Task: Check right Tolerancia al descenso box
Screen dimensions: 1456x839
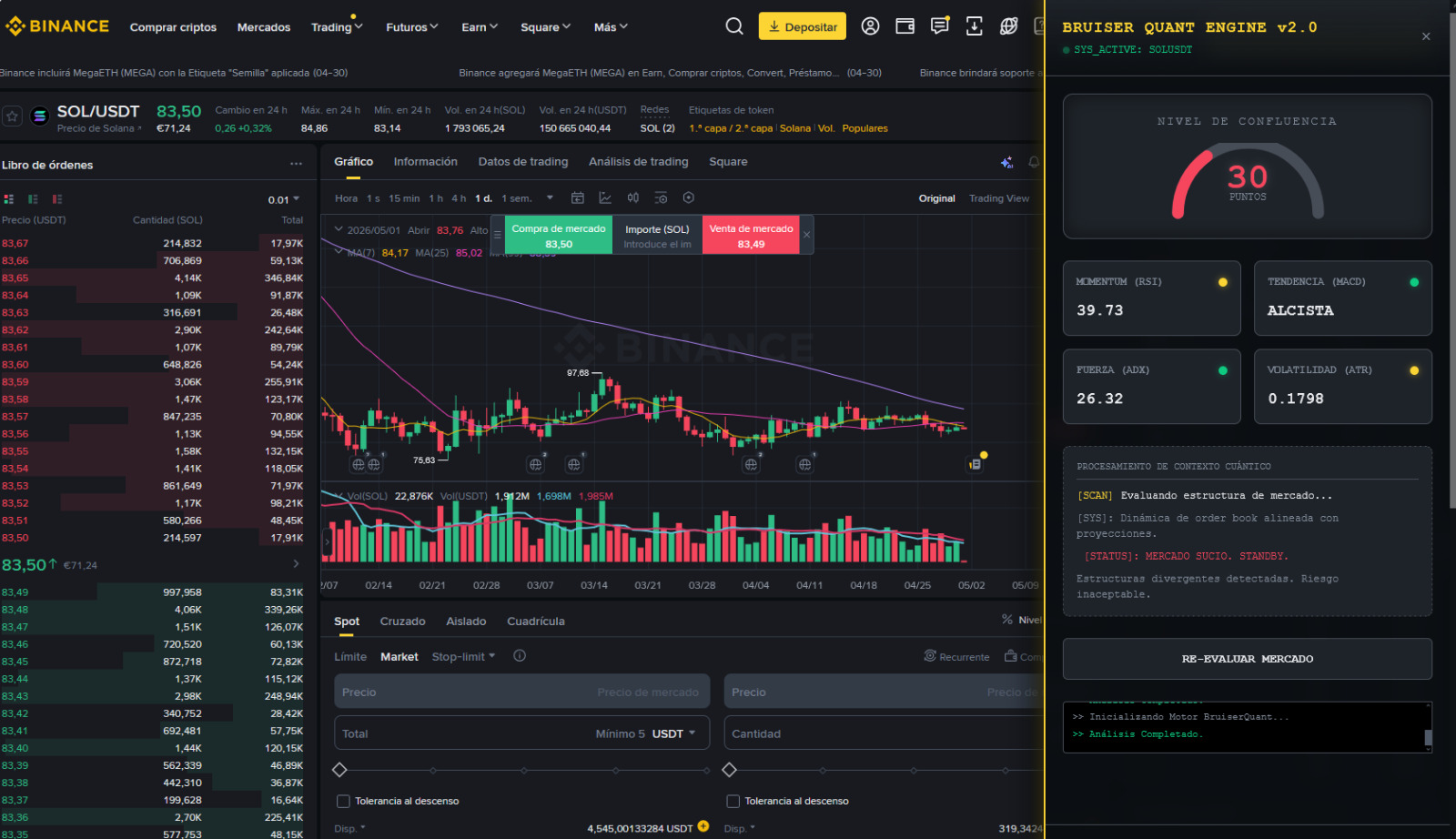Action: point(733,802)
